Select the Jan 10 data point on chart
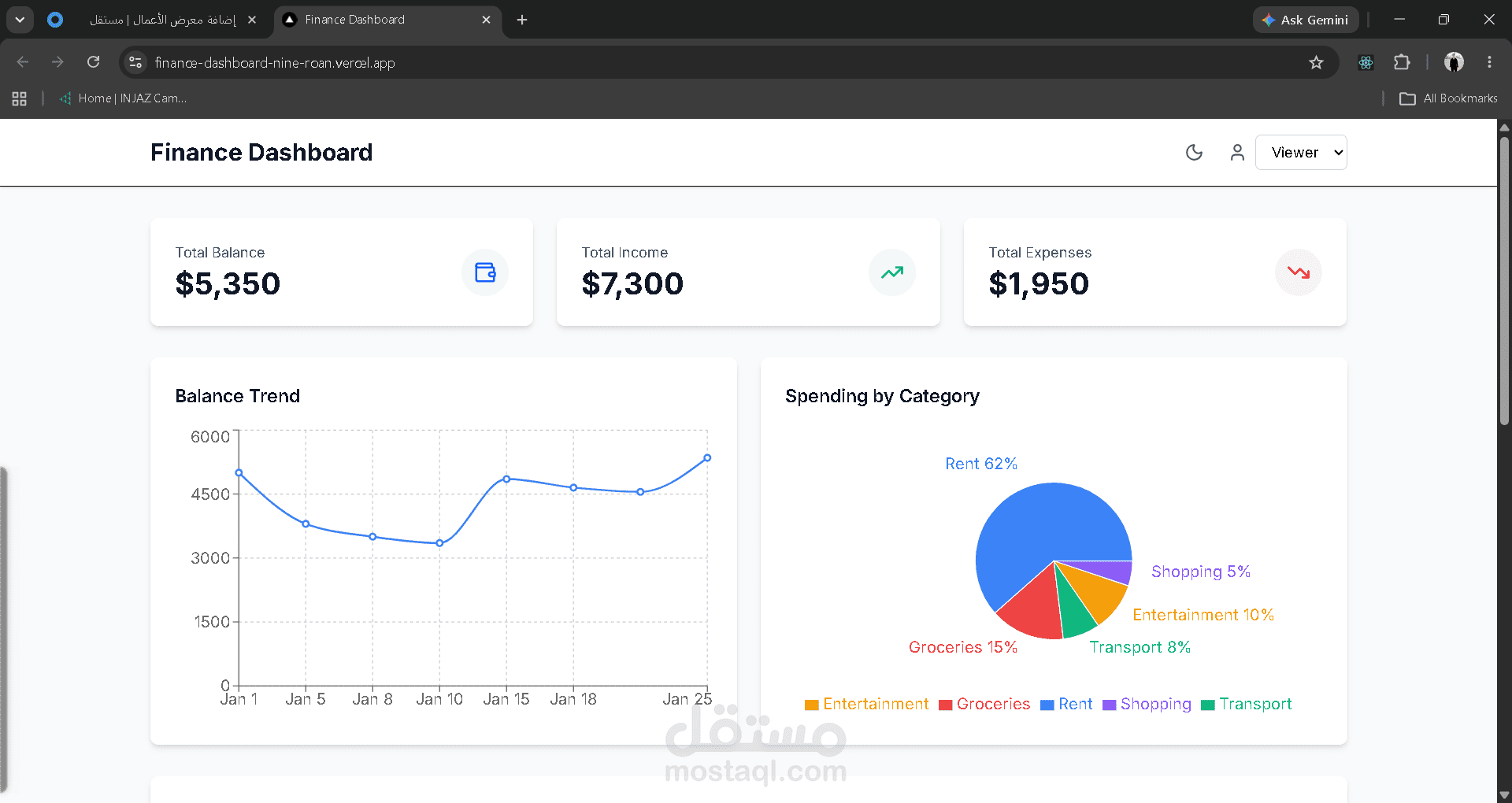The image size is (1512, 803). [x=439, y=543]
